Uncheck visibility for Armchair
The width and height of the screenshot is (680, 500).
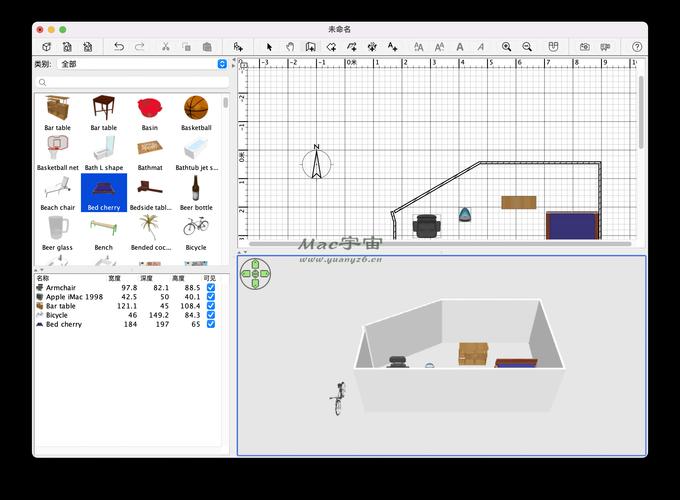[x=210, y=288]
